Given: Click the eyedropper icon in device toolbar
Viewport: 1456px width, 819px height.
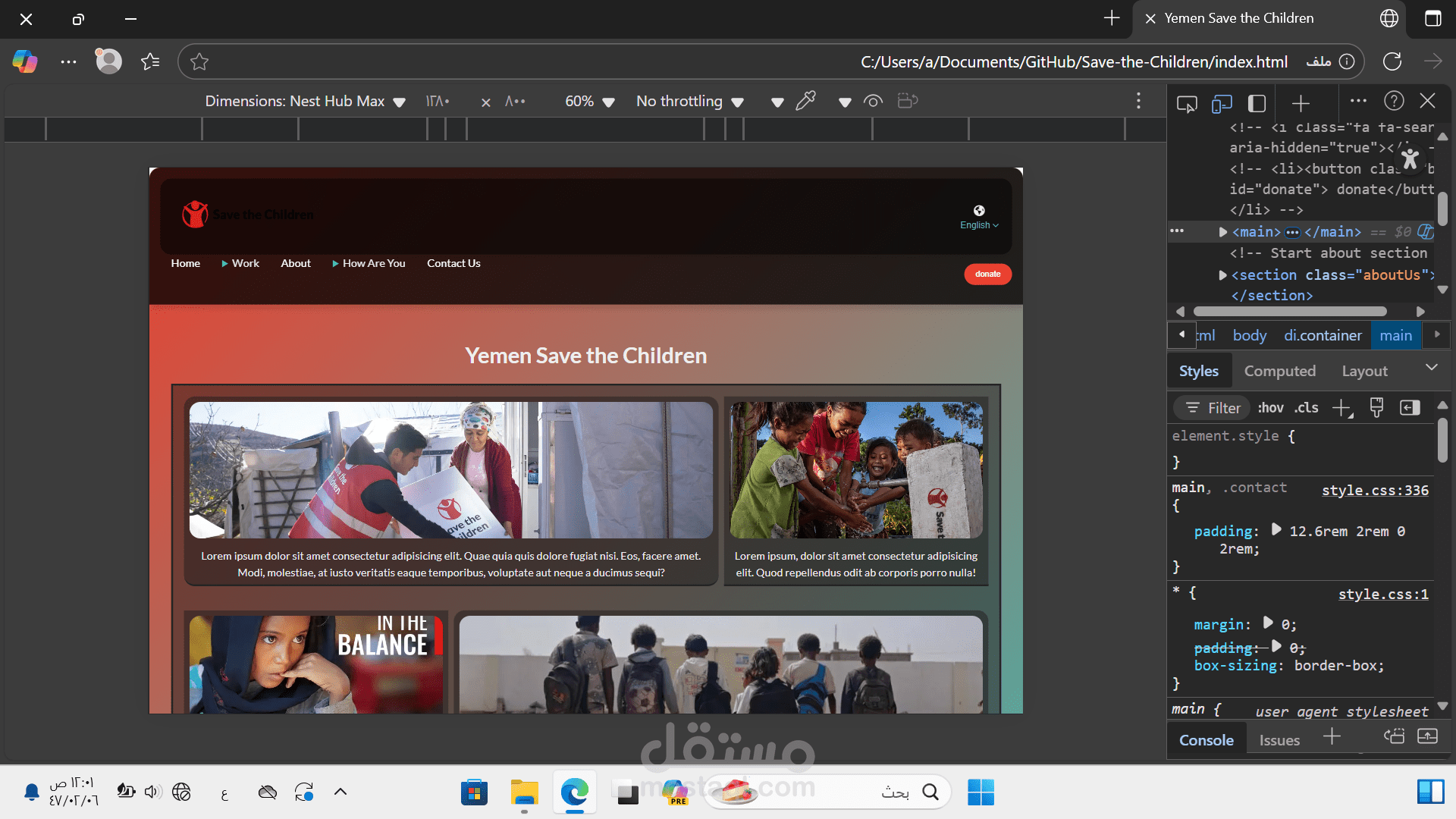Looking at the screenshot, I should pos(805,101).
